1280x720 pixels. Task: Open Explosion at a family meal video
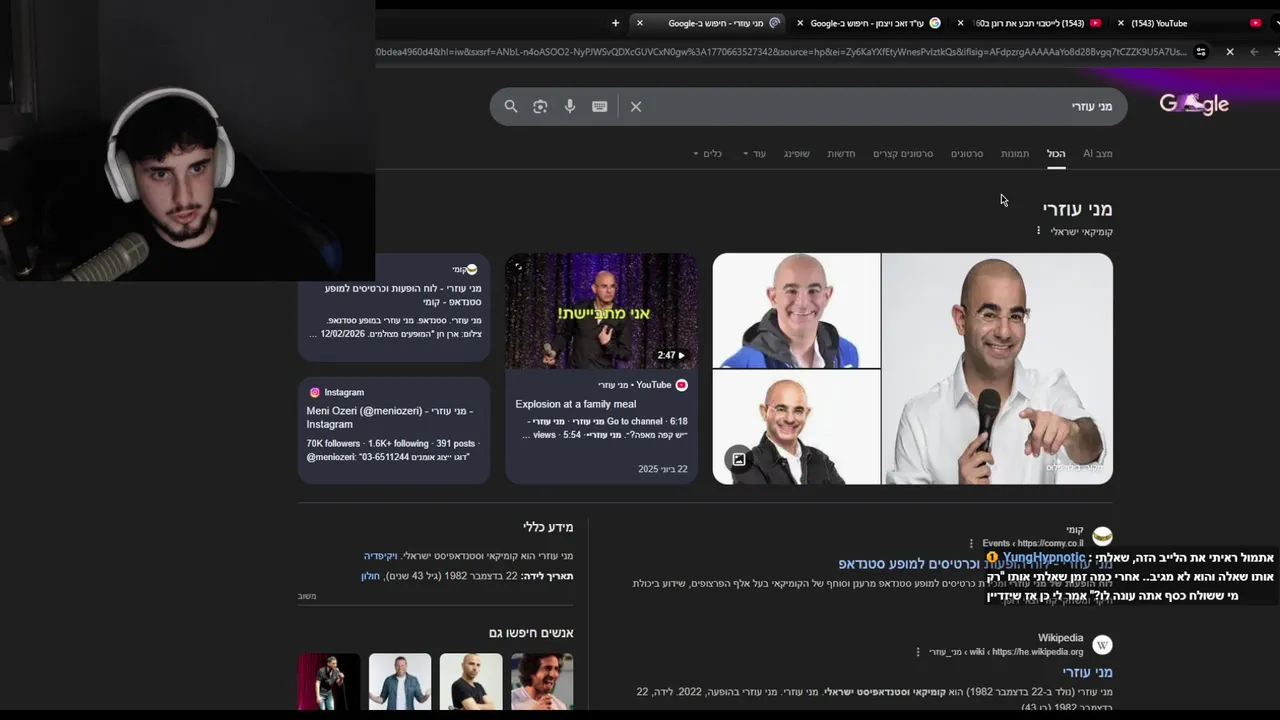tap(576, 404)
